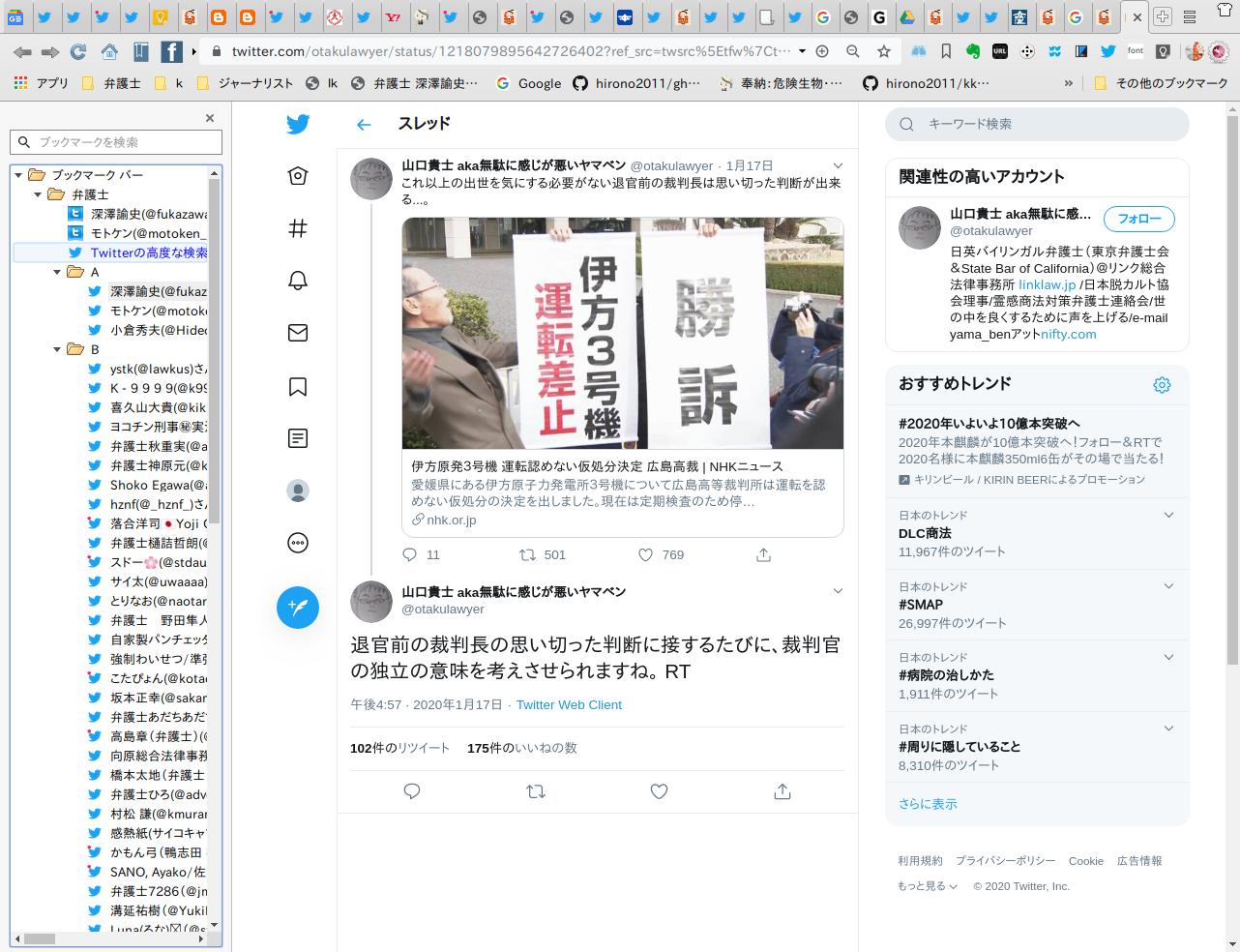Click the キーワード検索 search field

click(x=1035, y=124)
